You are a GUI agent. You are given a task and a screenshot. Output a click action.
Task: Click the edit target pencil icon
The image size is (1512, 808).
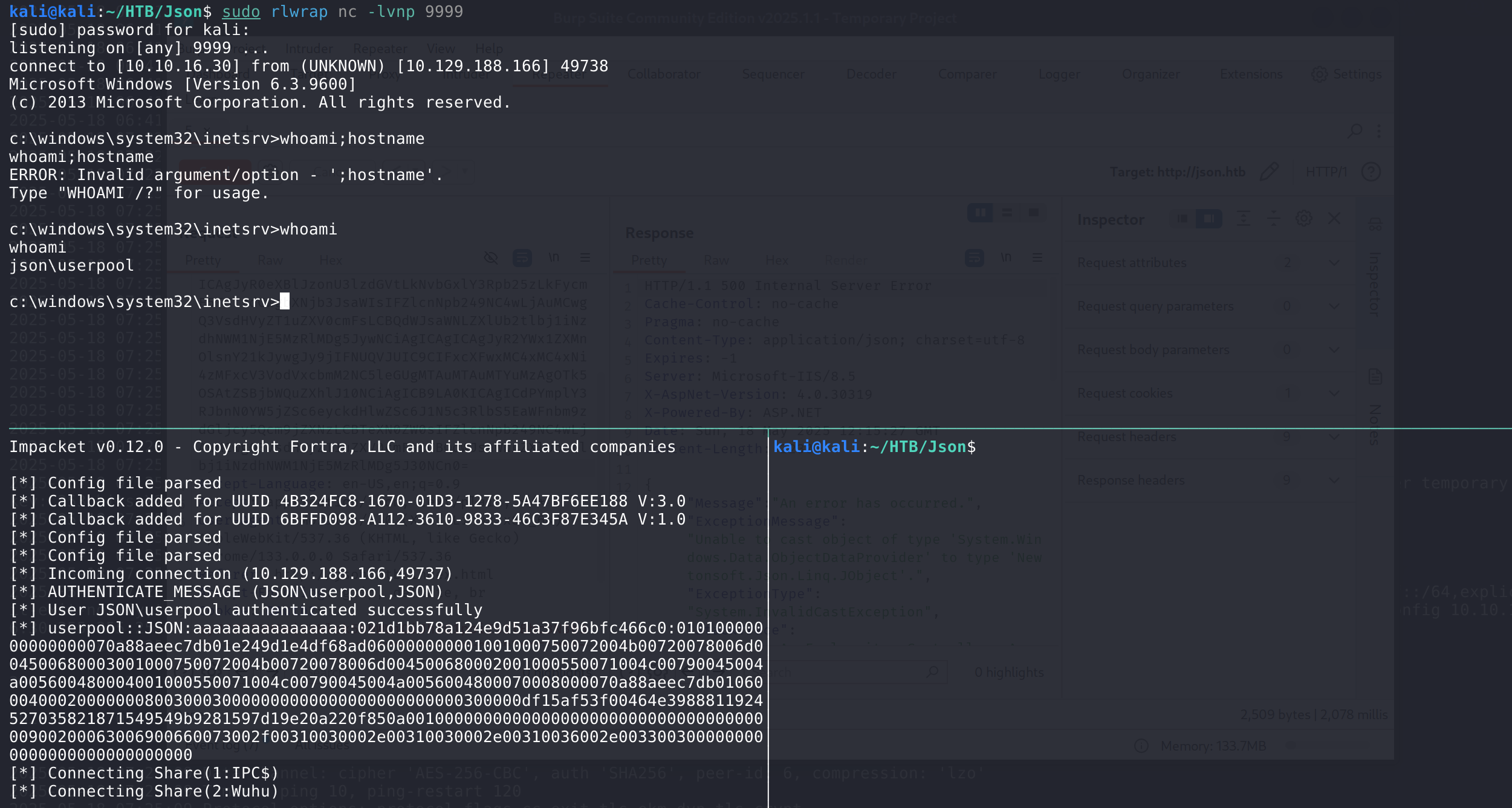(x=1269, y=172)
